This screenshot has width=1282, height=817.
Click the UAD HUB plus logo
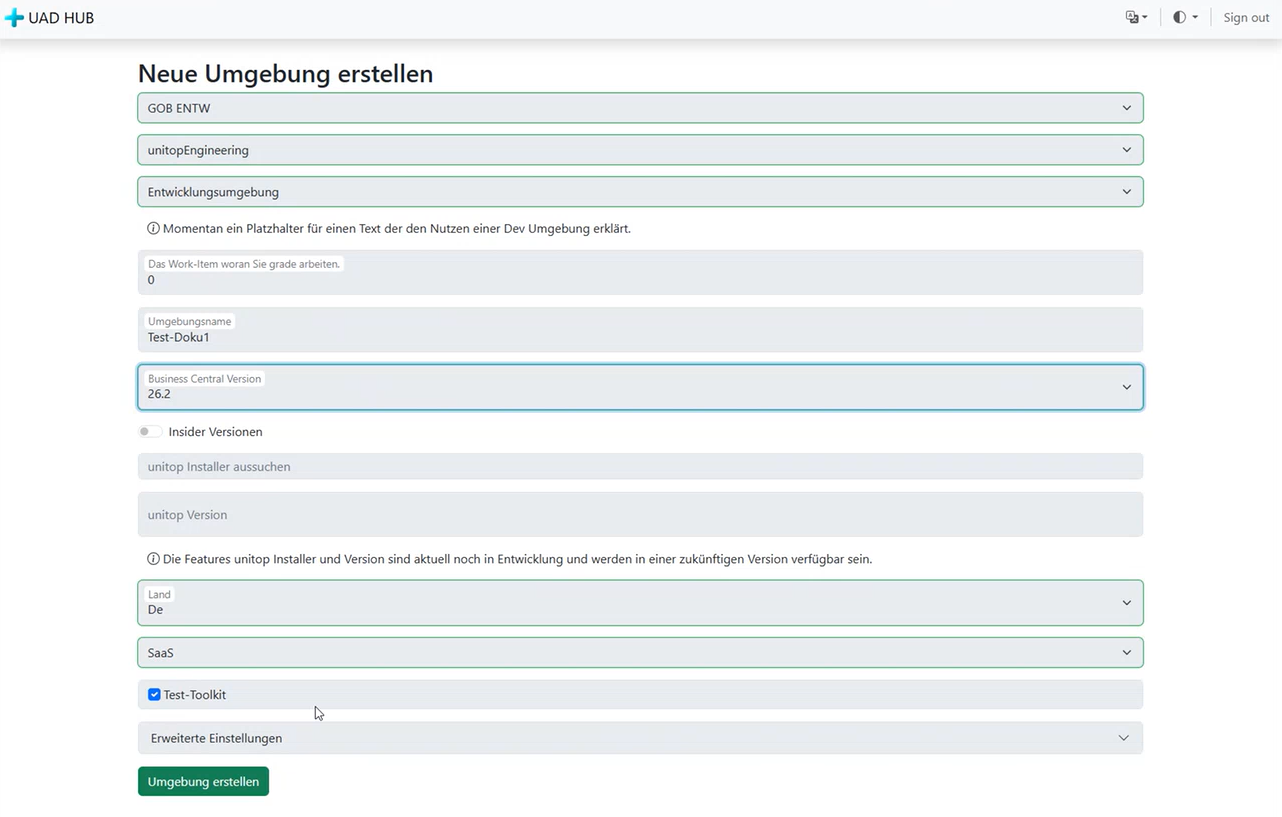12,17
